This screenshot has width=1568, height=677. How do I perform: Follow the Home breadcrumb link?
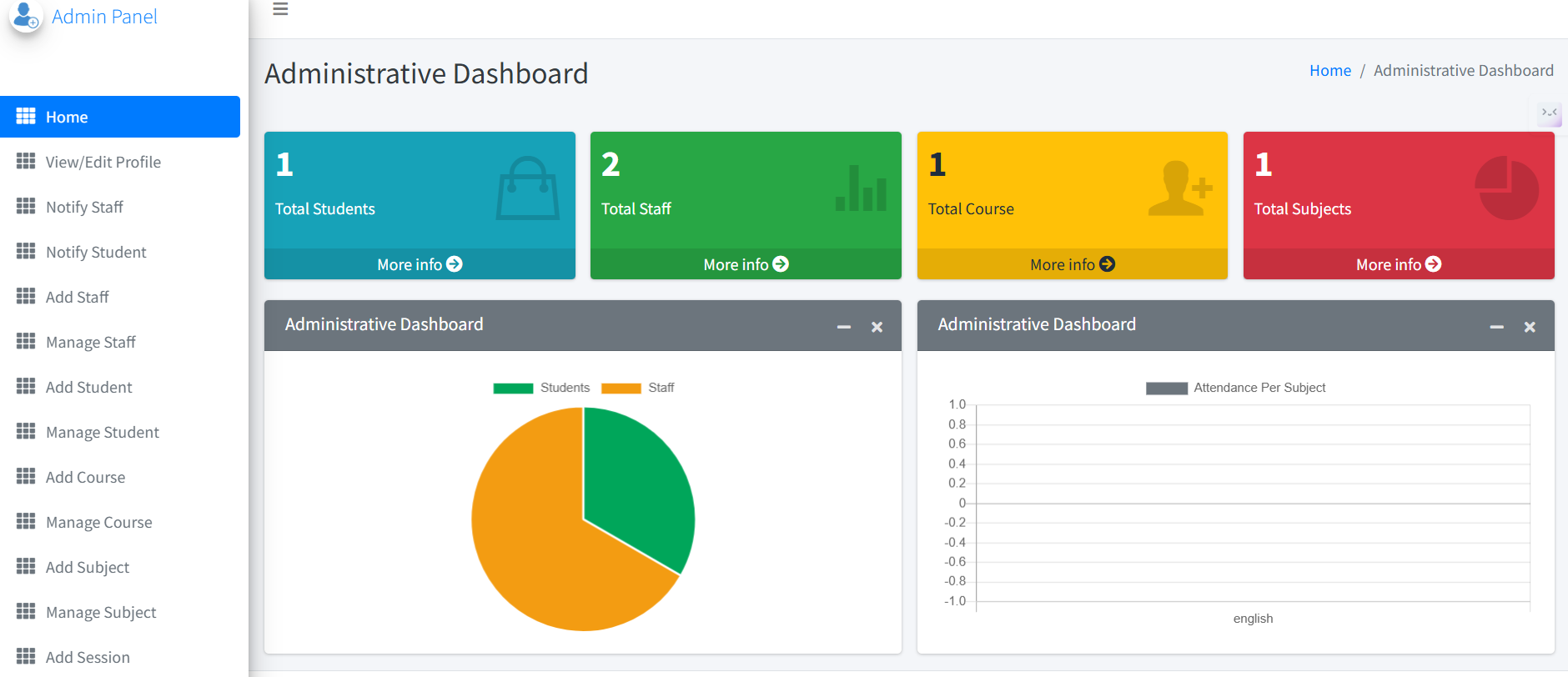pyautogui.click(x=1329, y=71)
